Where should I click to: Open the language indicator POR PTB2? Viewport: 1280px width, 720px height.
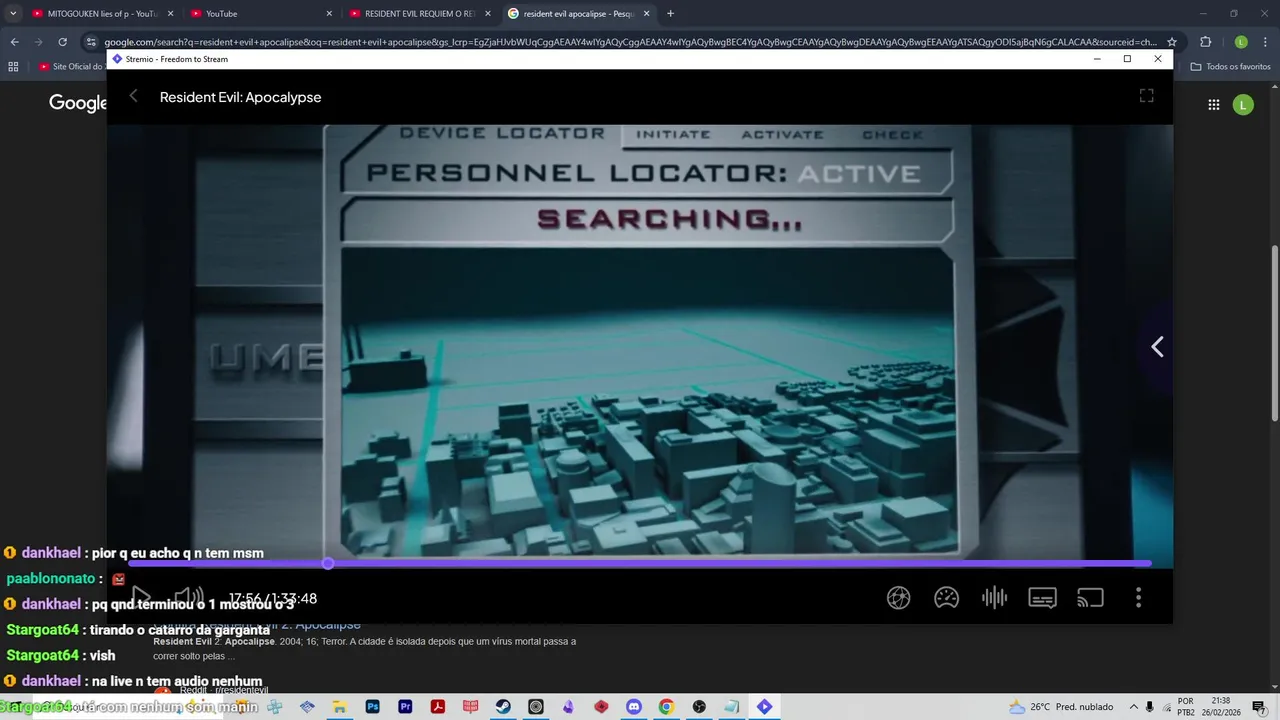(x=1186, y=707)
